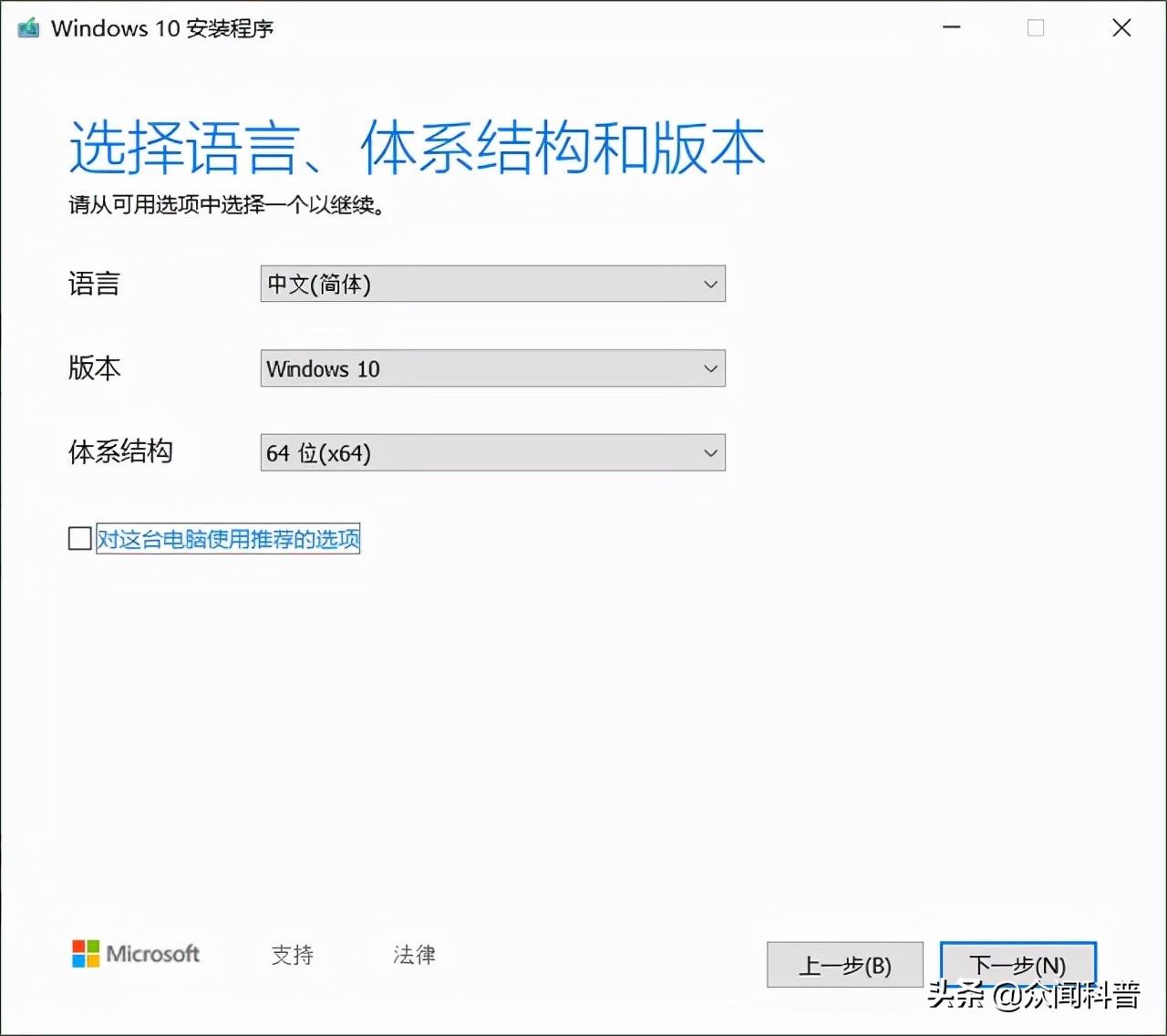Minimize the installer window
Viewport: 1167px width, 1036px height.
951,27
